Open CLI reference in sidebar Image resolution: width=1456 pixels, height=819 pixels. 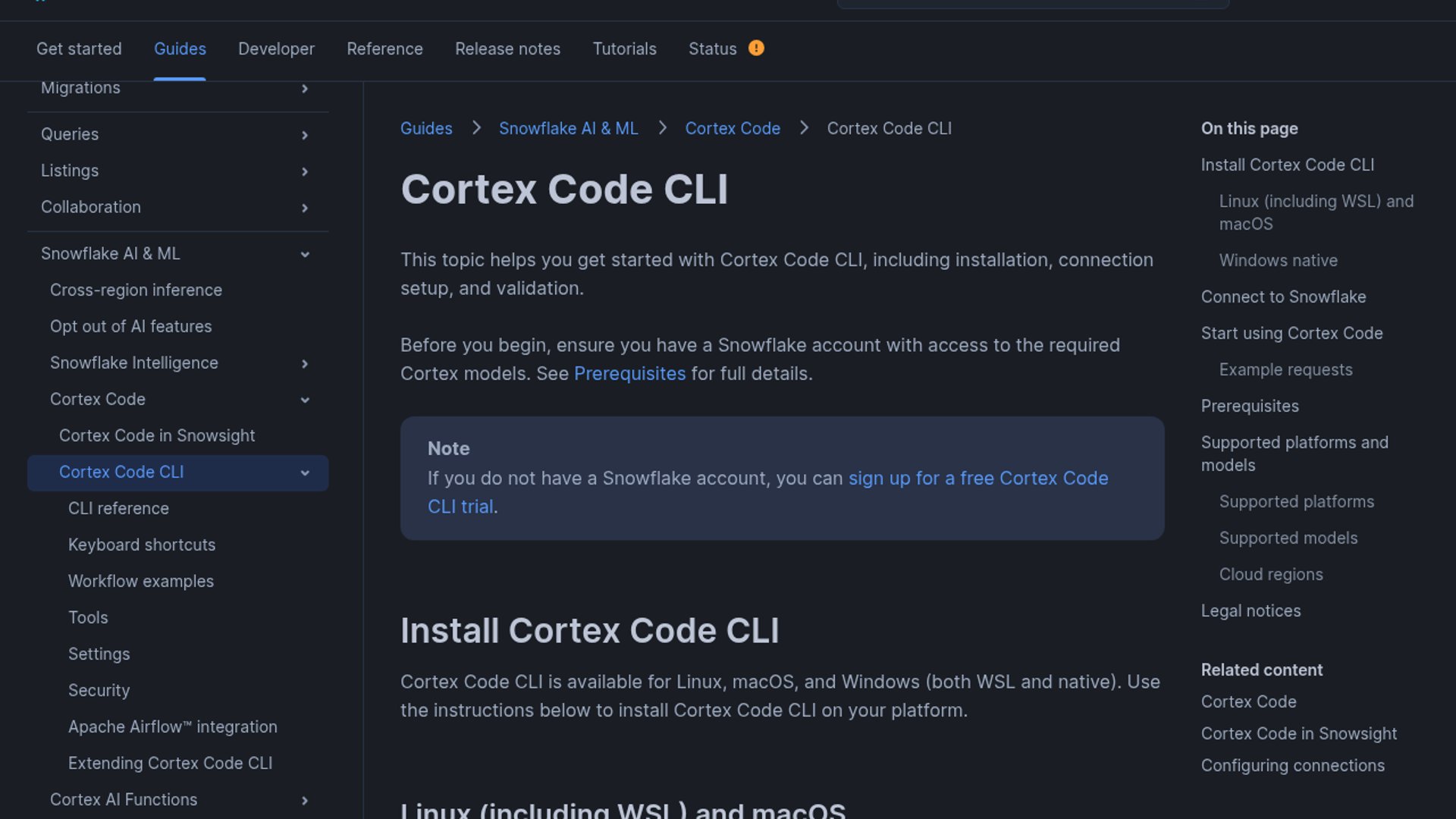[x=118, y=508]
